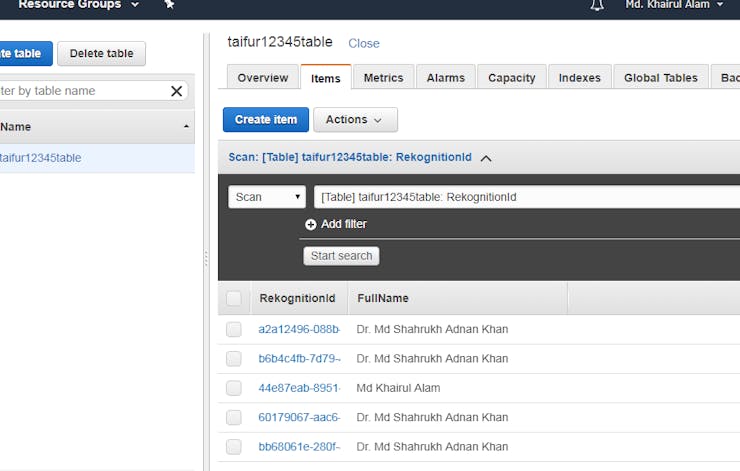
Task: Check the box for Md Khairul Alam row
Action: (233, 388)
